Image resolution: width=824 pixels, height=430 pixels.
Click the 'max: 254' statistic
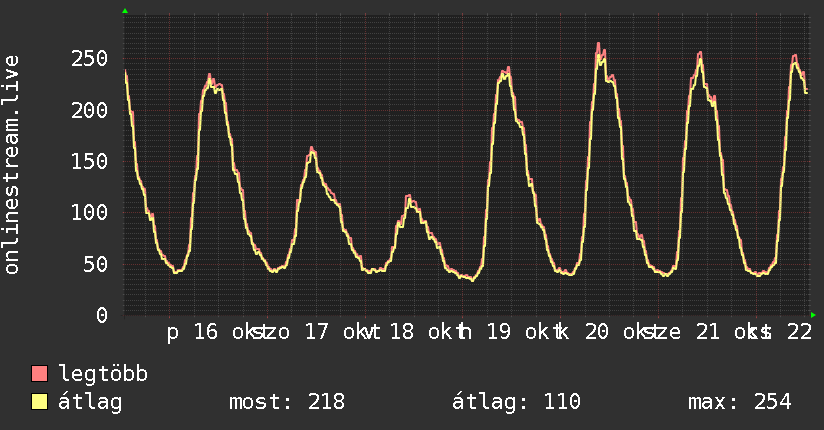[x=740, y=402]
